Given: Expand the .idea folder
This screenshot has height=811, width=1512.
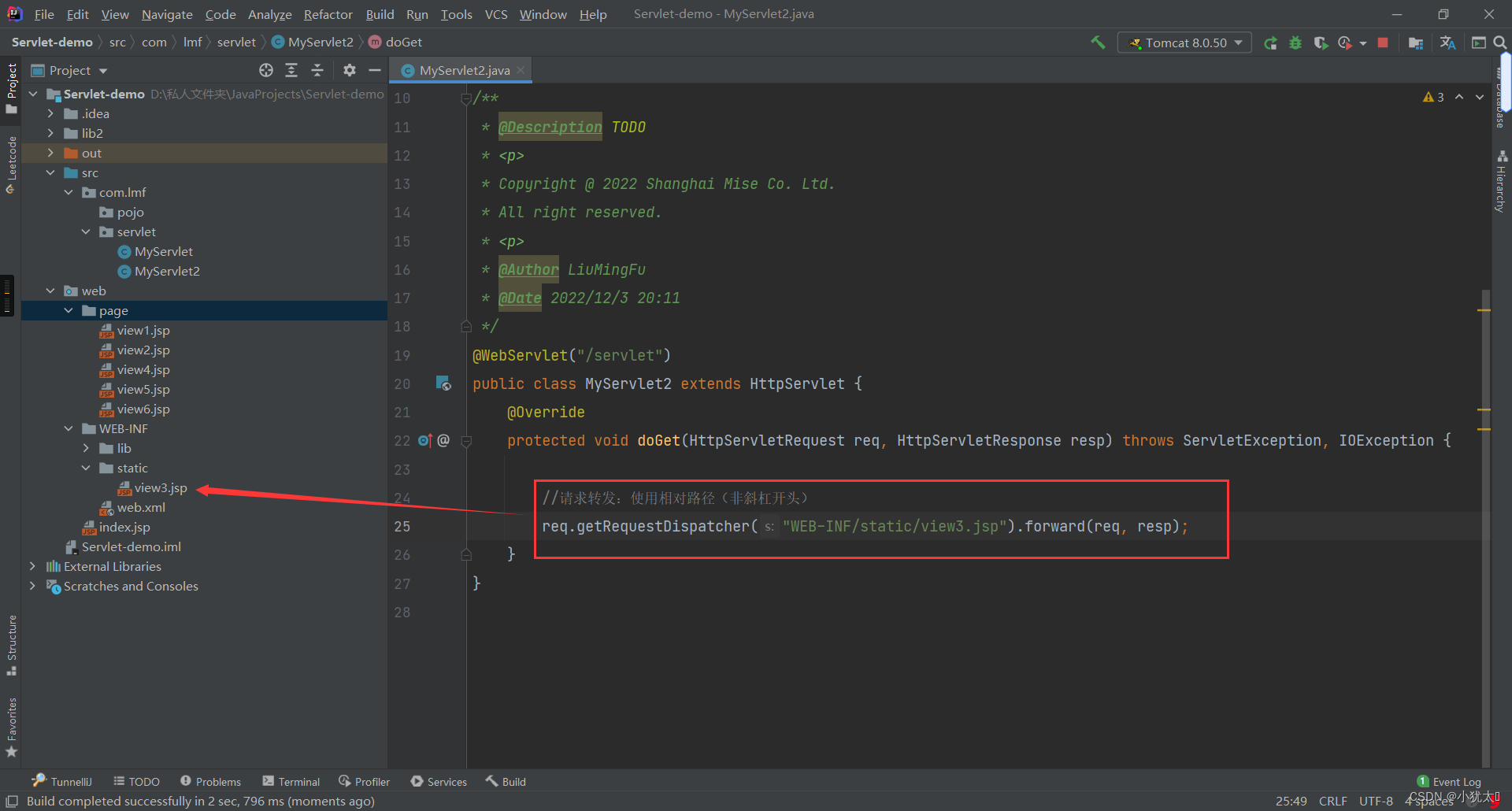Looking at the screenshot, I should click(50, 113).
